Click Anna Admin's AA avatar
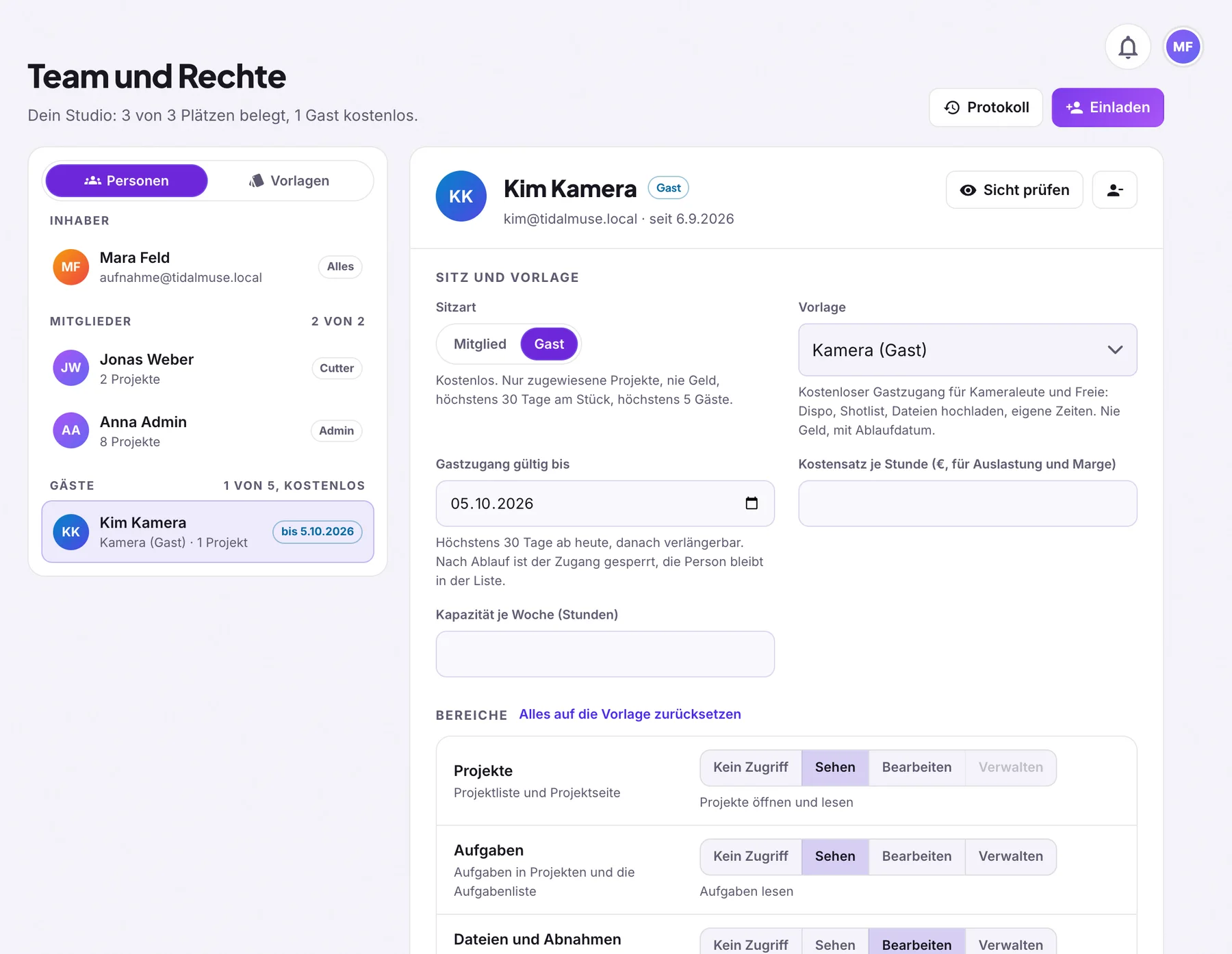Screen dimensions: 1232x954 [x=71, y=430]
